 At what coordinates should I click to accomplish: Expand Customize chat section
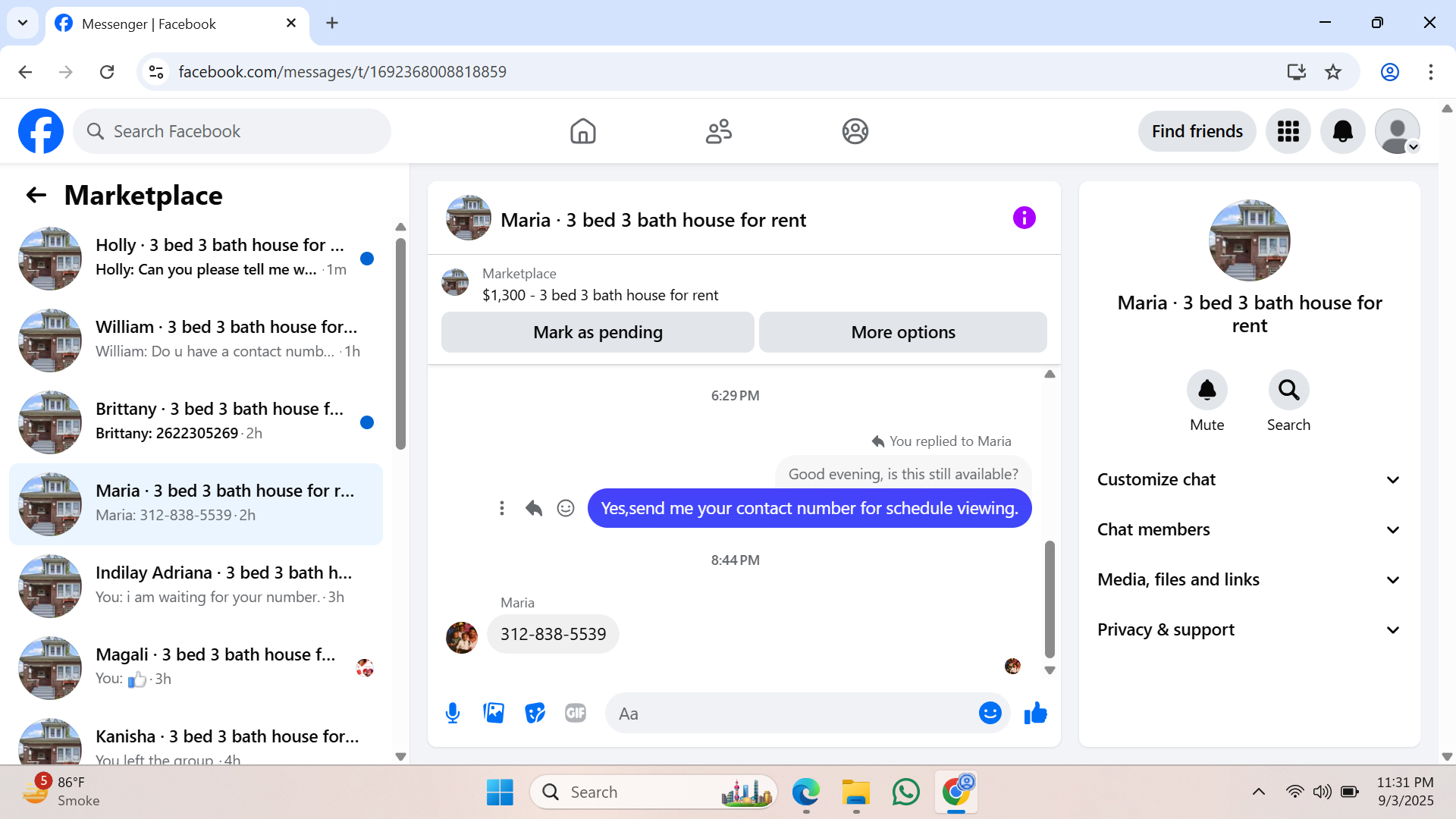pos(1249,480)
